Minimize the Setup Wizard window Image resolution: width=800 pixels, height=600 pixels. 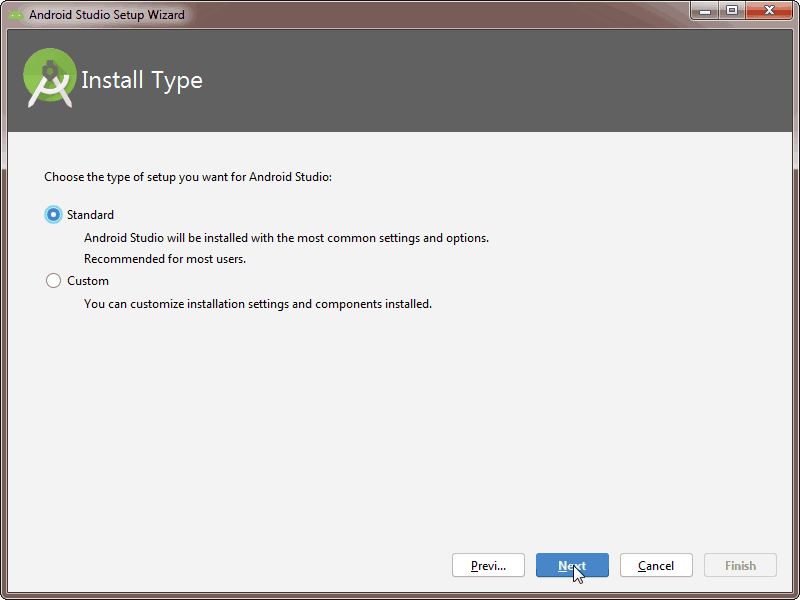coord(705,11)
